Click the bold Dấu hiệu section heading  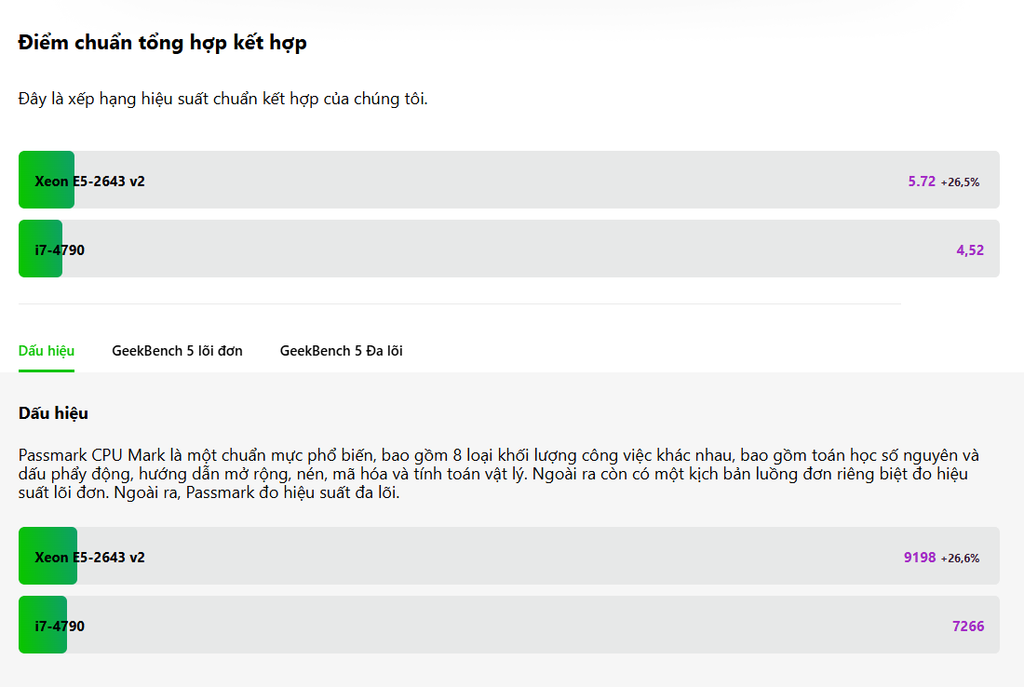click(53, 413)
